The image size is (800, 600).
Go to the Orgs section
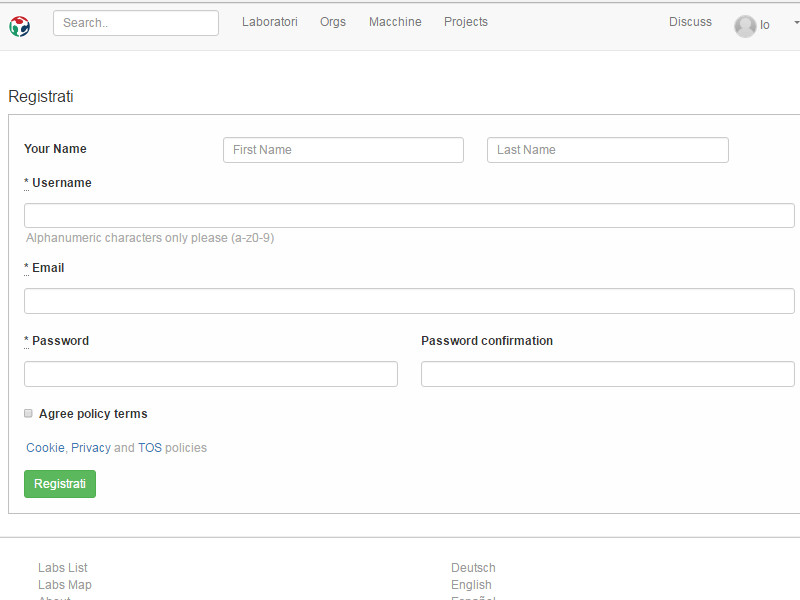point(333,22)
